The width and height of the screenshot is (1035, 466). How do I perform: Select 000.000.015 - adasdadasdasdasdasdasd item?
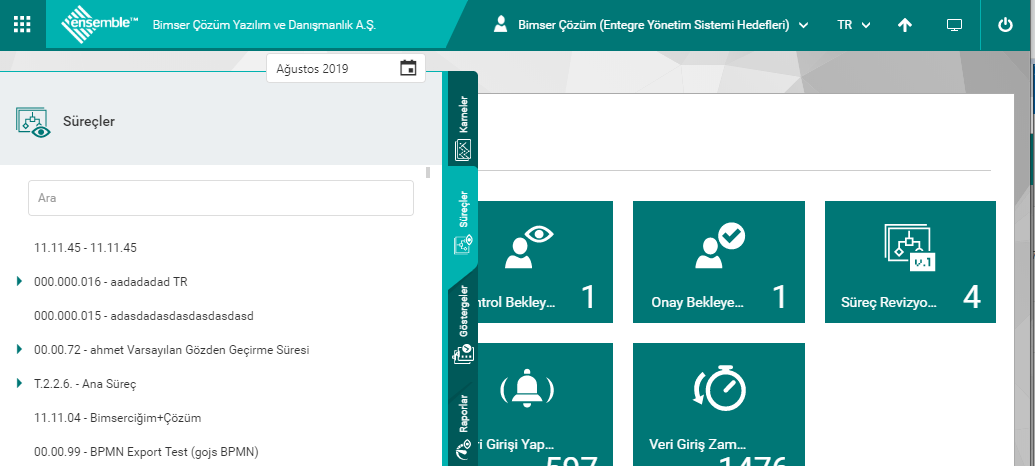coord(144,316)
